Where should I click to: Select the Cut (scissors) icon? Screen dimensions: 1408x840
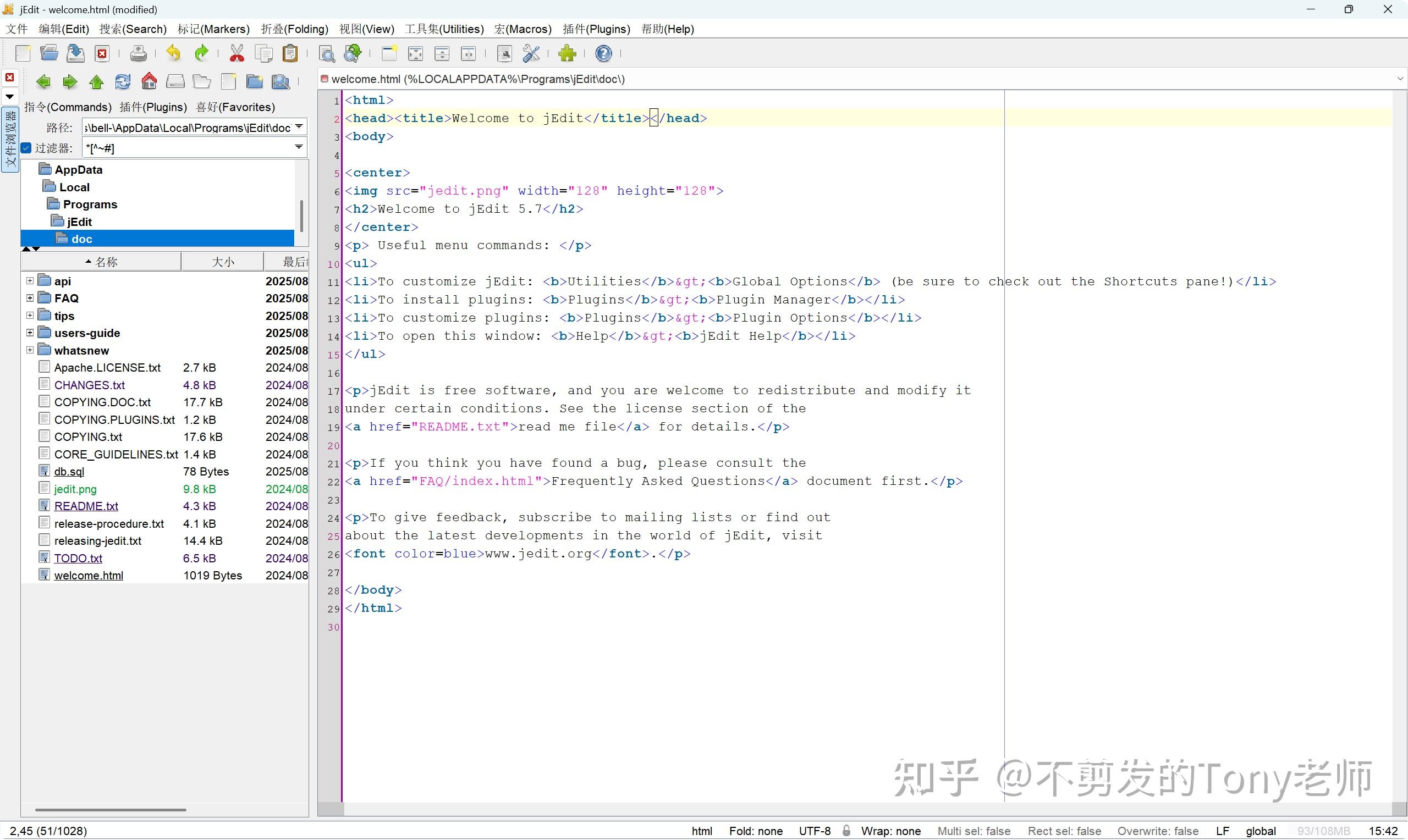(x=237, y=53)
